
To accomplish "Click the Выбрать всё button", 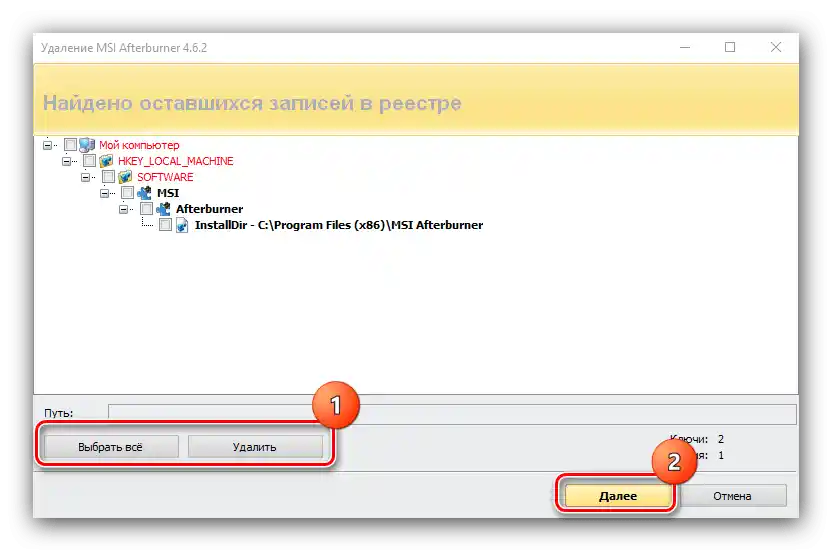I will coord(111,447).
